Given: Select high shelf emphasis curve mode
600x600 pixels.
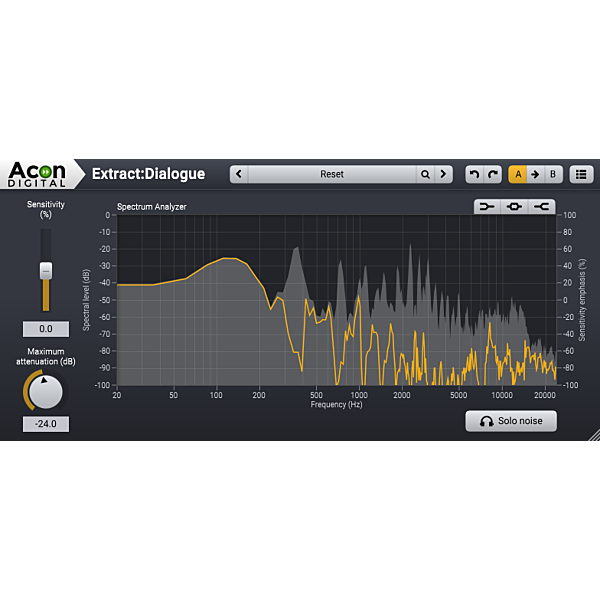Looking at the screenshot, I should pos(541,207).
